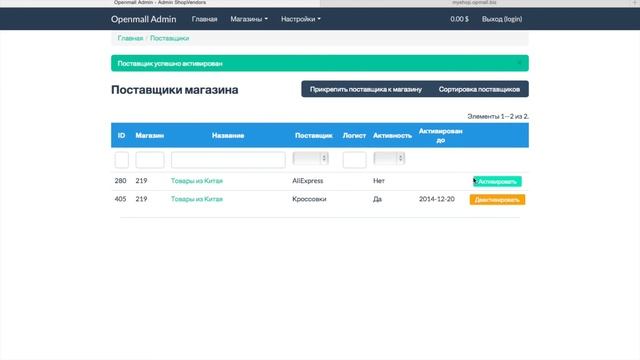This screenshot has height=360, width=640.
Task: Focus the Магазин filter input field
Action: (150, 160)
